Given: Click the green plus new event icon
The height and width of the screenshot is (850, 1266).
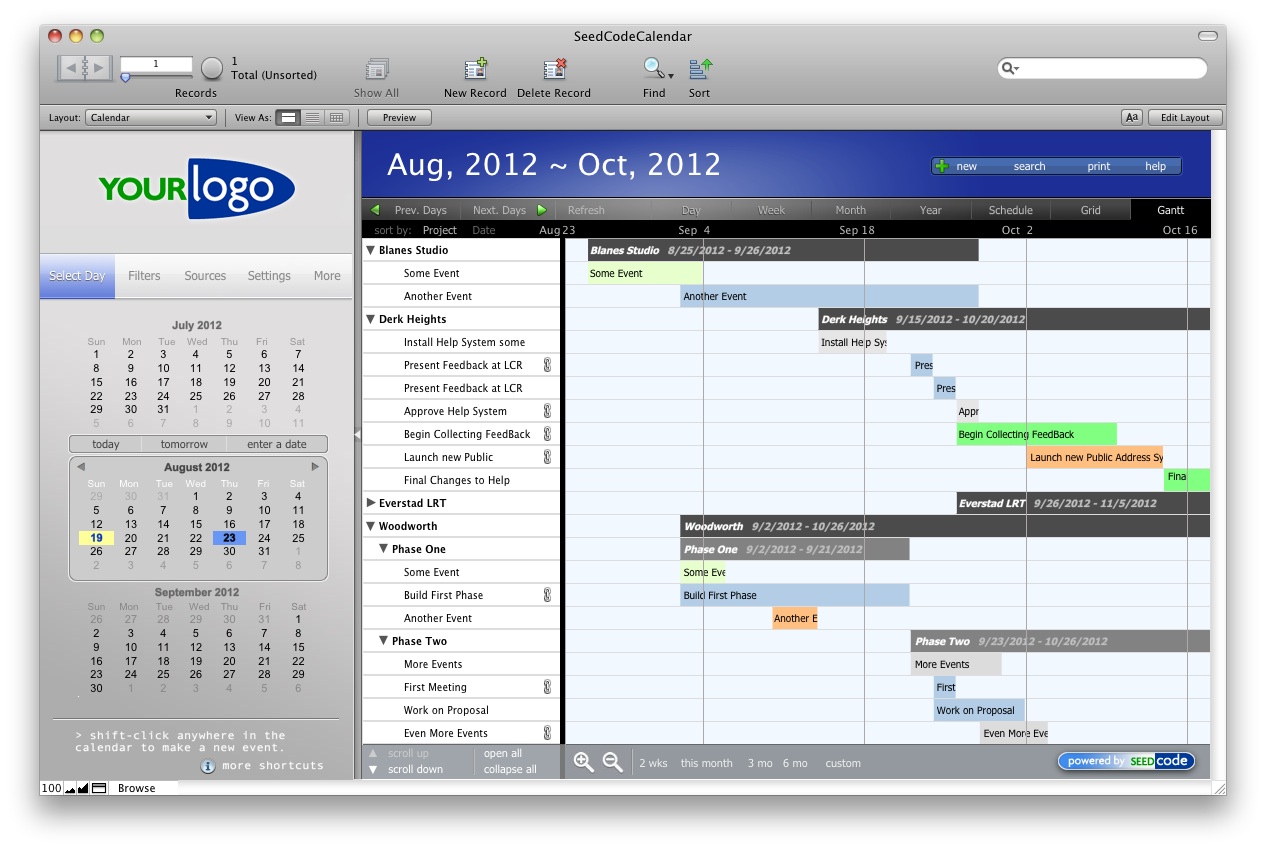Looking at the screenshot, I should coord(941,166).
